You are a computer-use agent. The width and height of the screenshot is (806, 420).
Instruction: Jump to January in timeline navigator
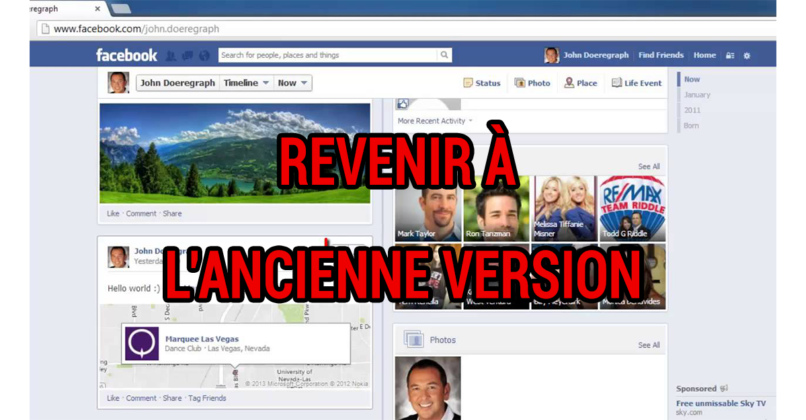[697, 95]
